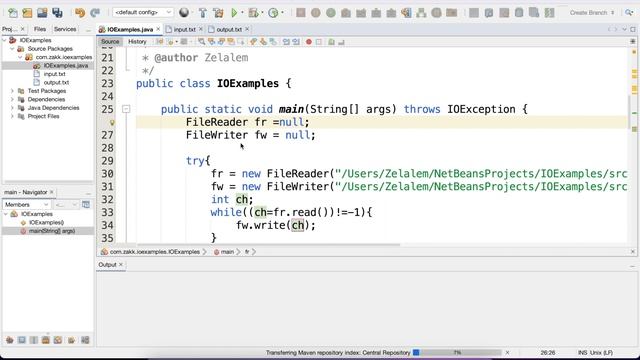Viewport: 640px width, 360px height.
Task: Open the editor tab list dropdown arrow
Action: (x=624, y=29)
